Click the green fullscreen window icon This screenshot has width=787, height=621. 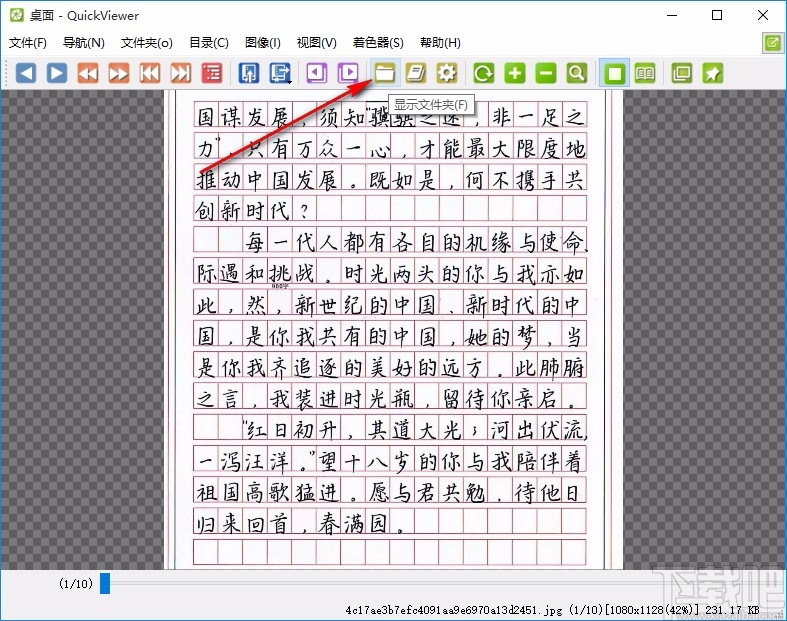682,73
